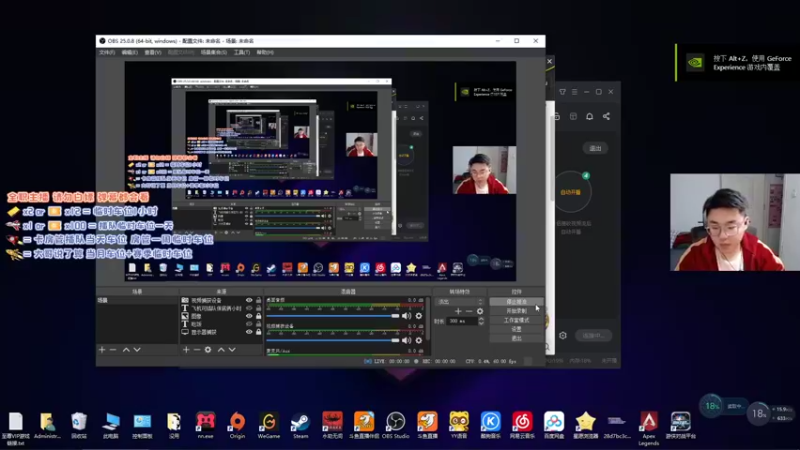800x450 pixels.
Task: Toggle visibility eye of the 图像 source
Action: point(249,316)
